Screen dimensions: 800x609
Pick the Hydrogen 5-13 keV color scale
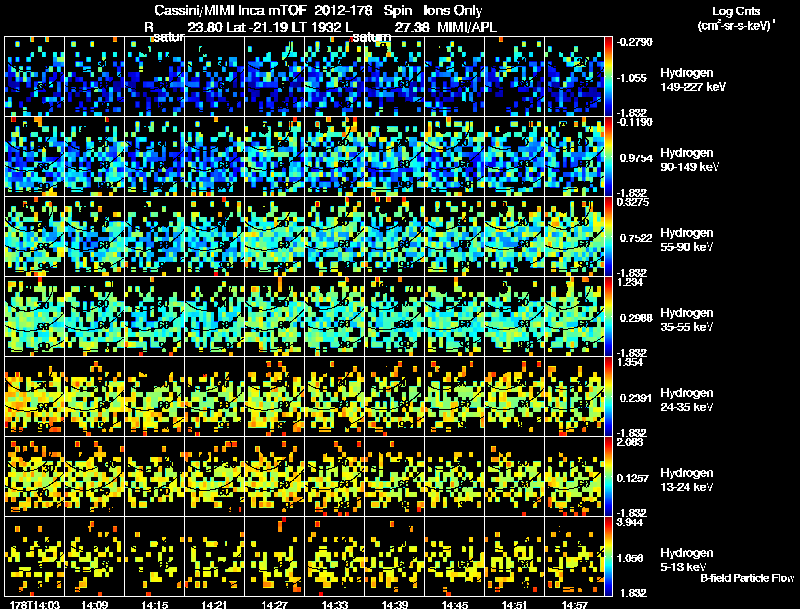pos(608,556)
